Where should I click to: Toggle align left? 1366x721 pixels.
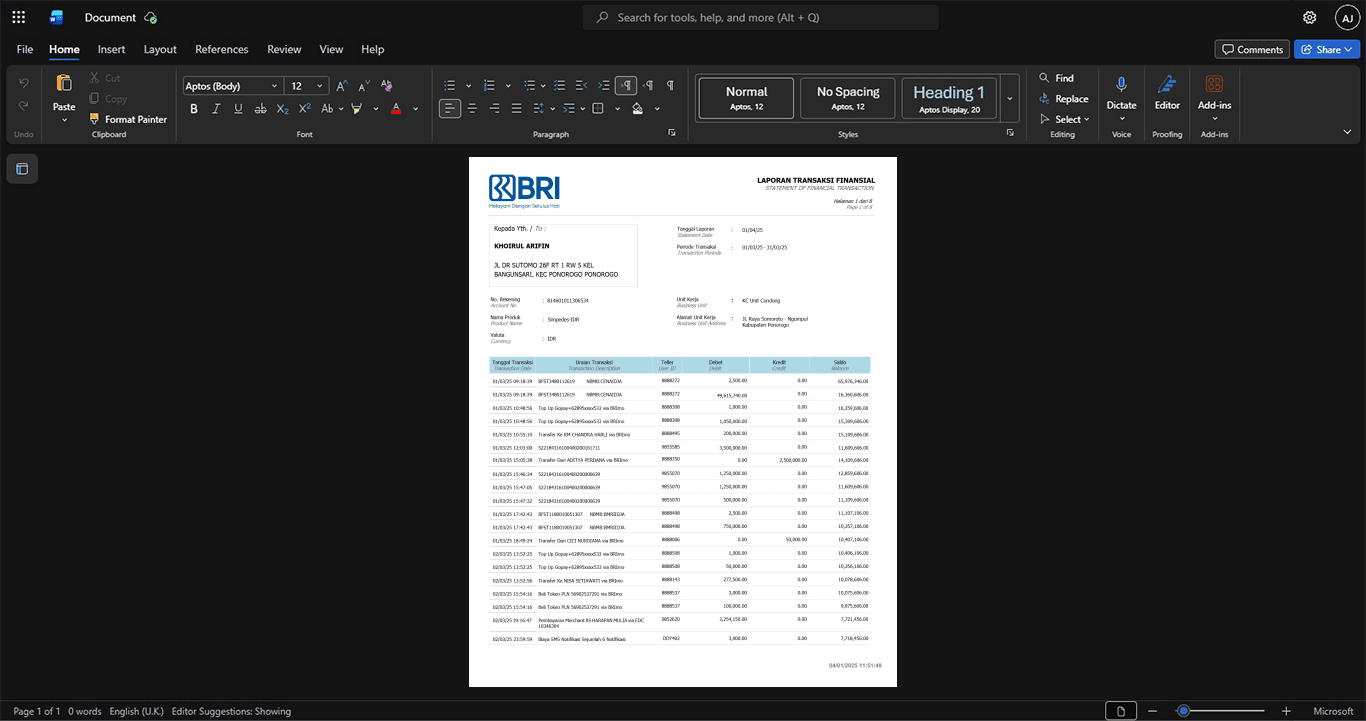click(x=450, y=108)
